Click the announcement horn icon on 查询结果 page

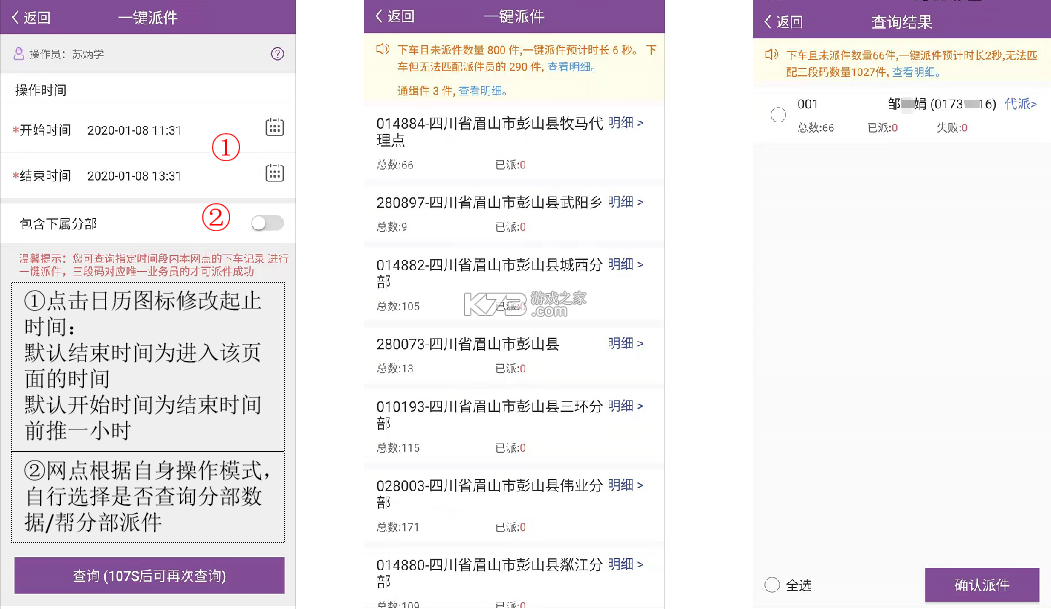(773, 53)
